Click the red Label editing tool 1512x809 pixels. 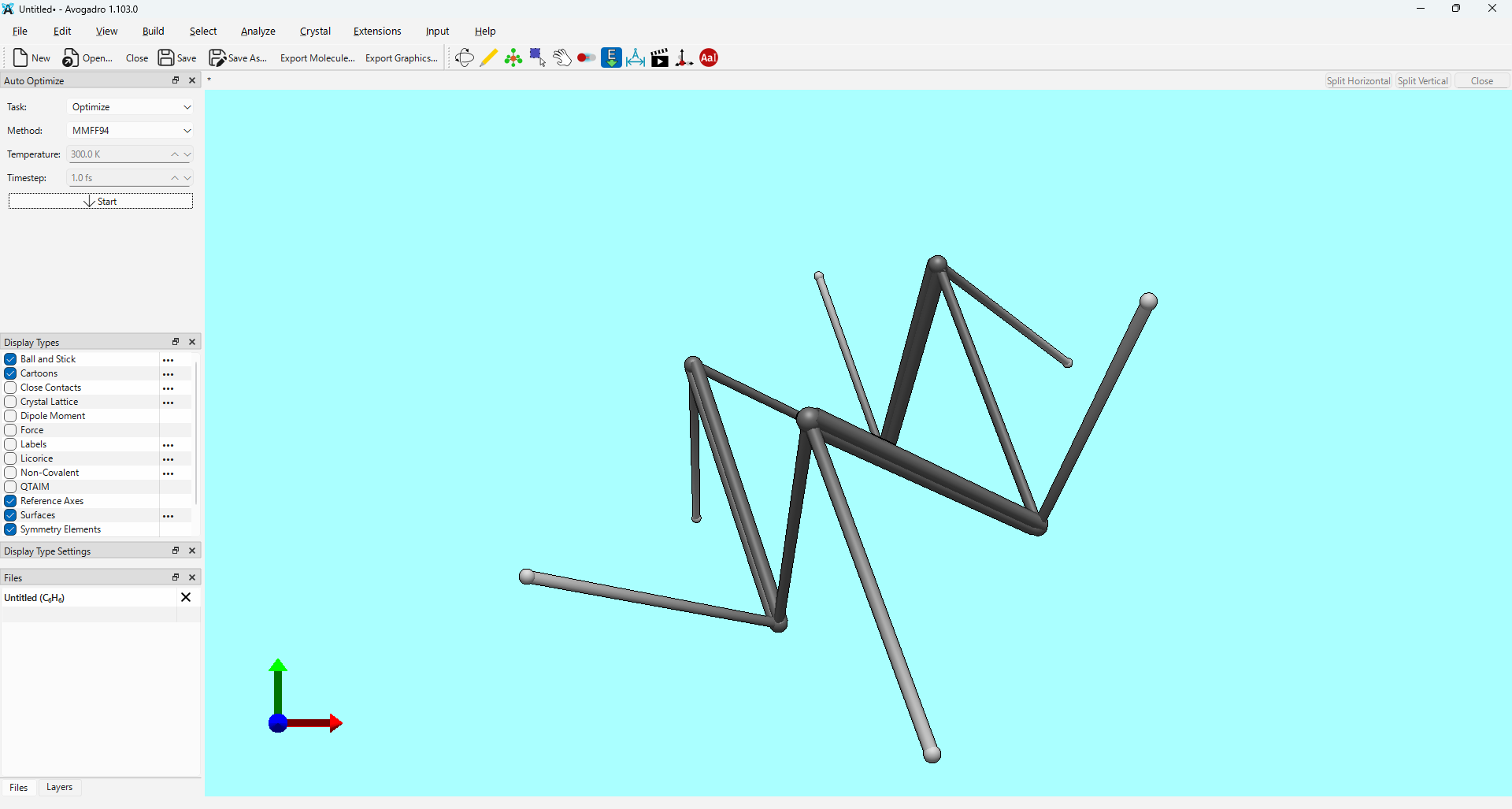tap(709, 58)
